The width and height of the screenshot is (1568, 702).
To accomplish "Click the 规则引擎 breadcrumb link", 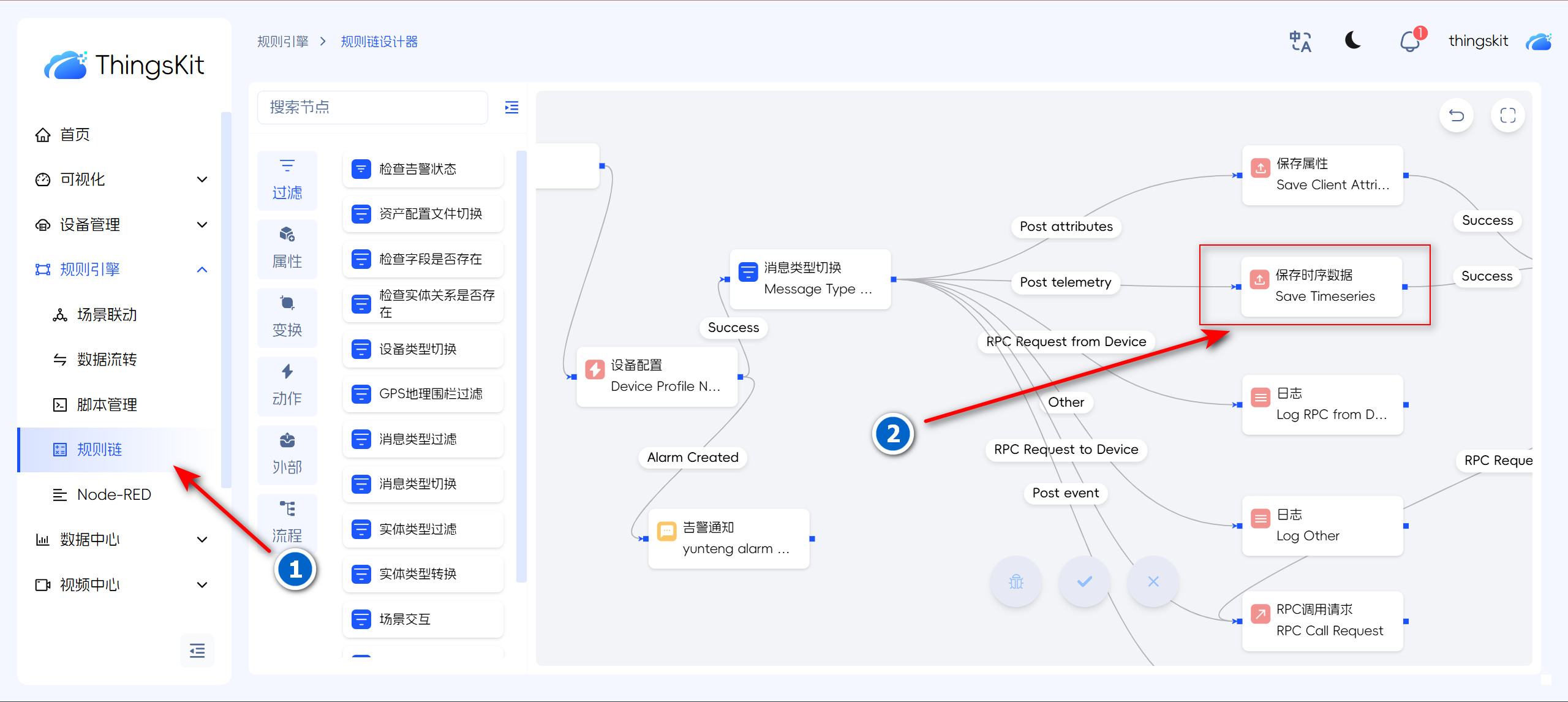I will (x=283, y=42).
